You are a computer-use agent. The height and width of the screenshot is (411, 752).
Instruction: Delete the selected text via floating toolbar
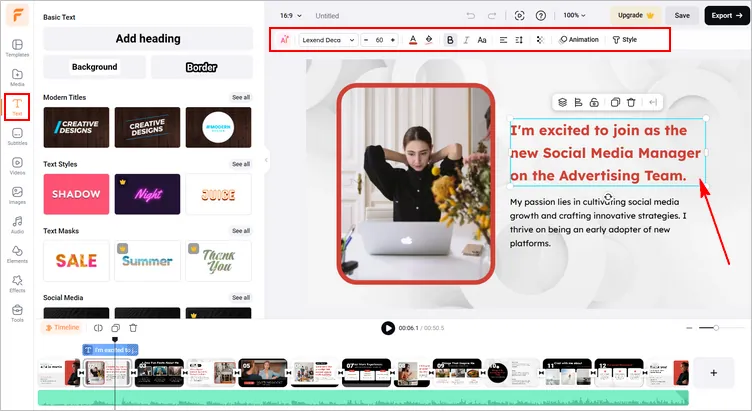coord(631,102)
